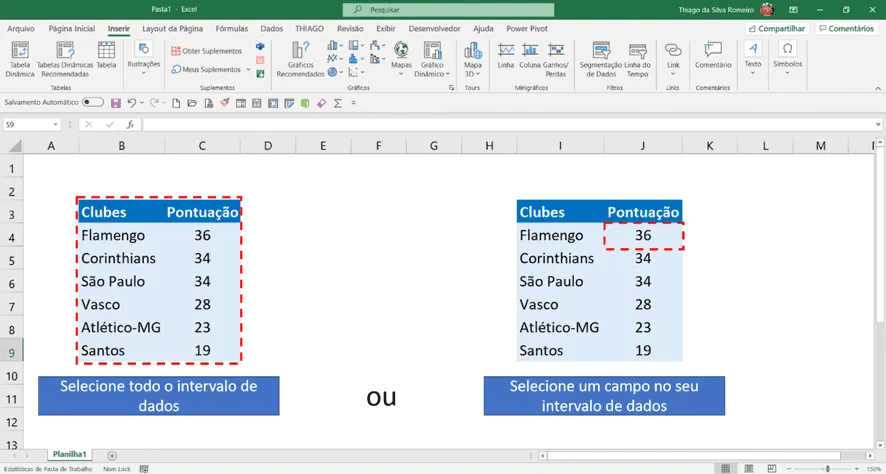Expand the Name Box dropdown
Screen dimensions: 886x474
[x=55, y=124]
